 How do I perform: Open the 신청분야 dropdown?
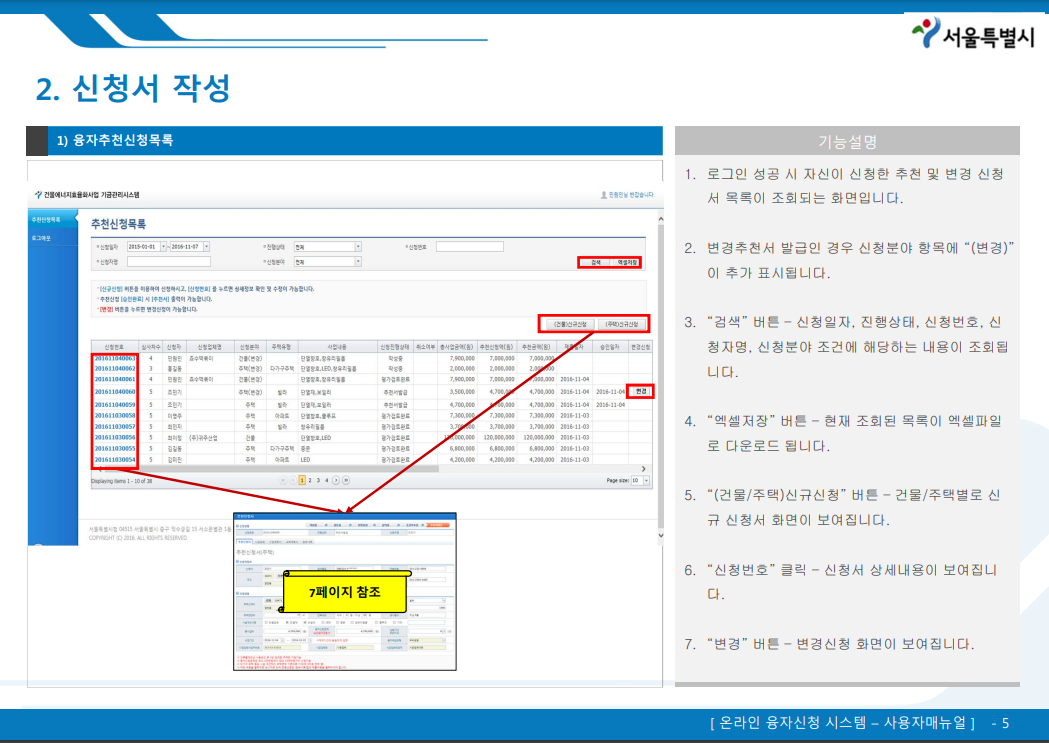click(356, 263)
